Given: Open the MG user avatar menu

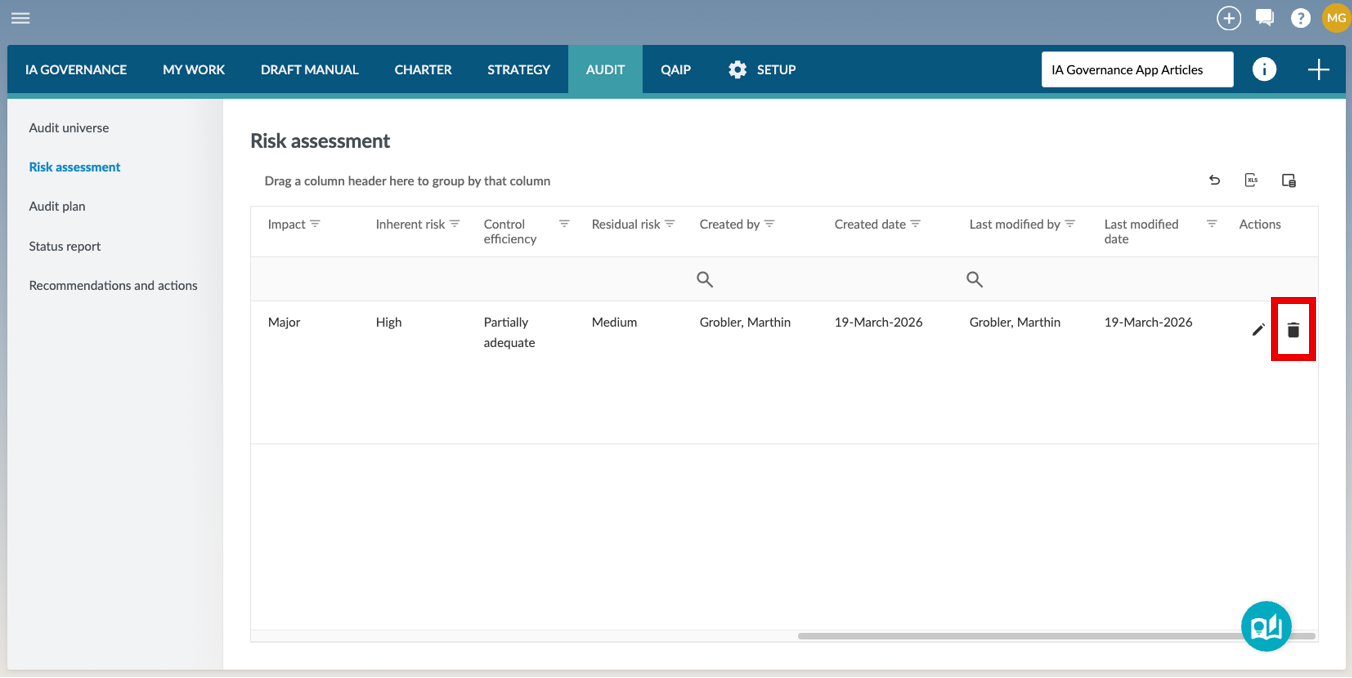Looking at the screenshot, I should coord(1336,18).
